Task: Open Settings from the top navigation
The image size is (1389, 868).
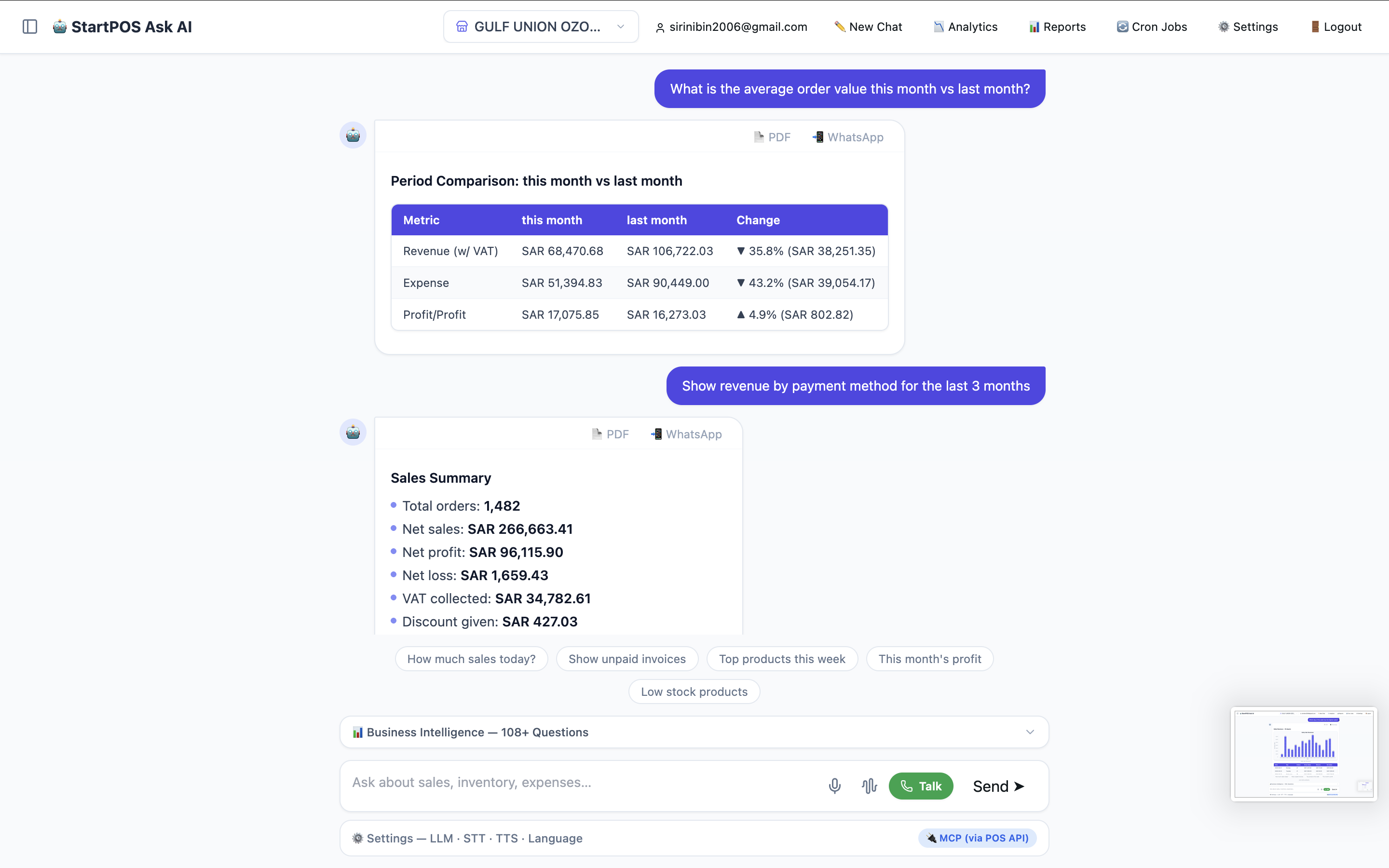Action: tap(1248, 27)
